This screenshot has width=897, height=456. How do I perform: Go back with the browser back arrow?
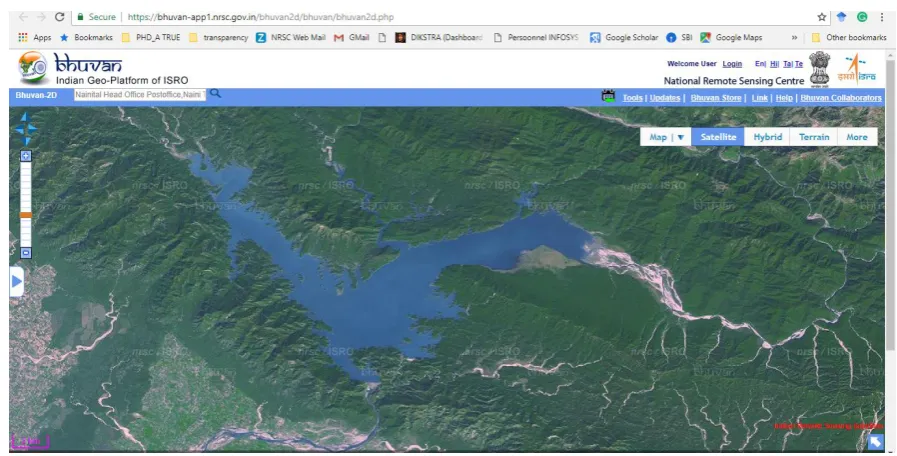pos(23,17)
